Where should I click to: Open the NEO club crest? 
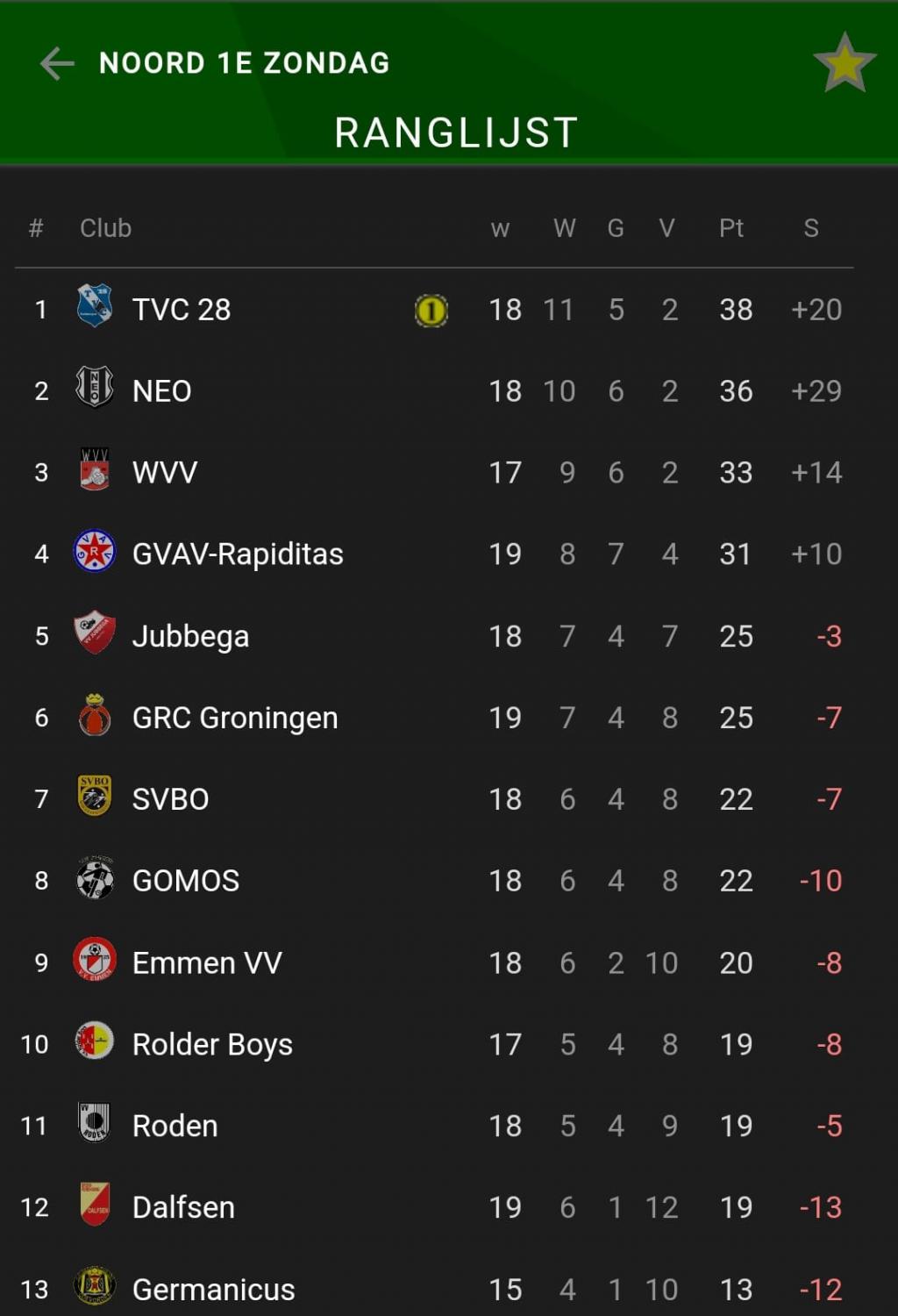point(95,388)
